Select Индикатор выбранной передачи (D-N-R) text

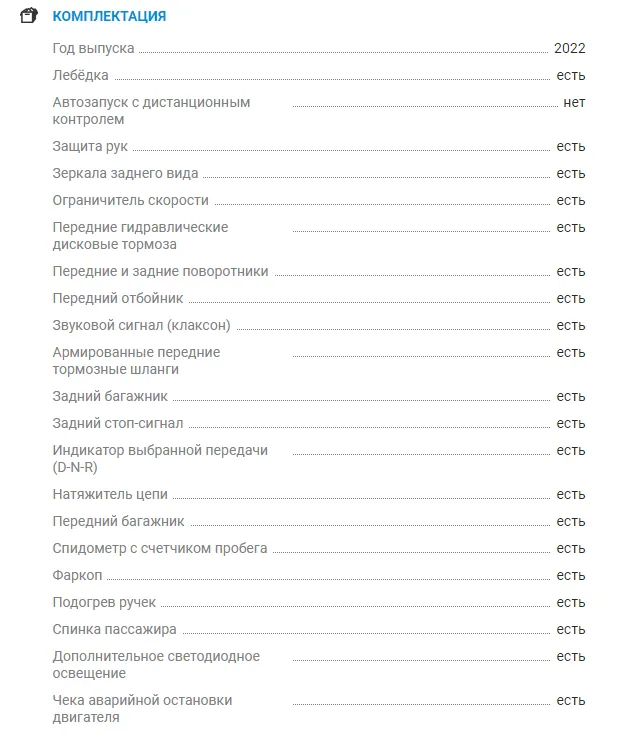pyautogui.click(x=160, y=459)
